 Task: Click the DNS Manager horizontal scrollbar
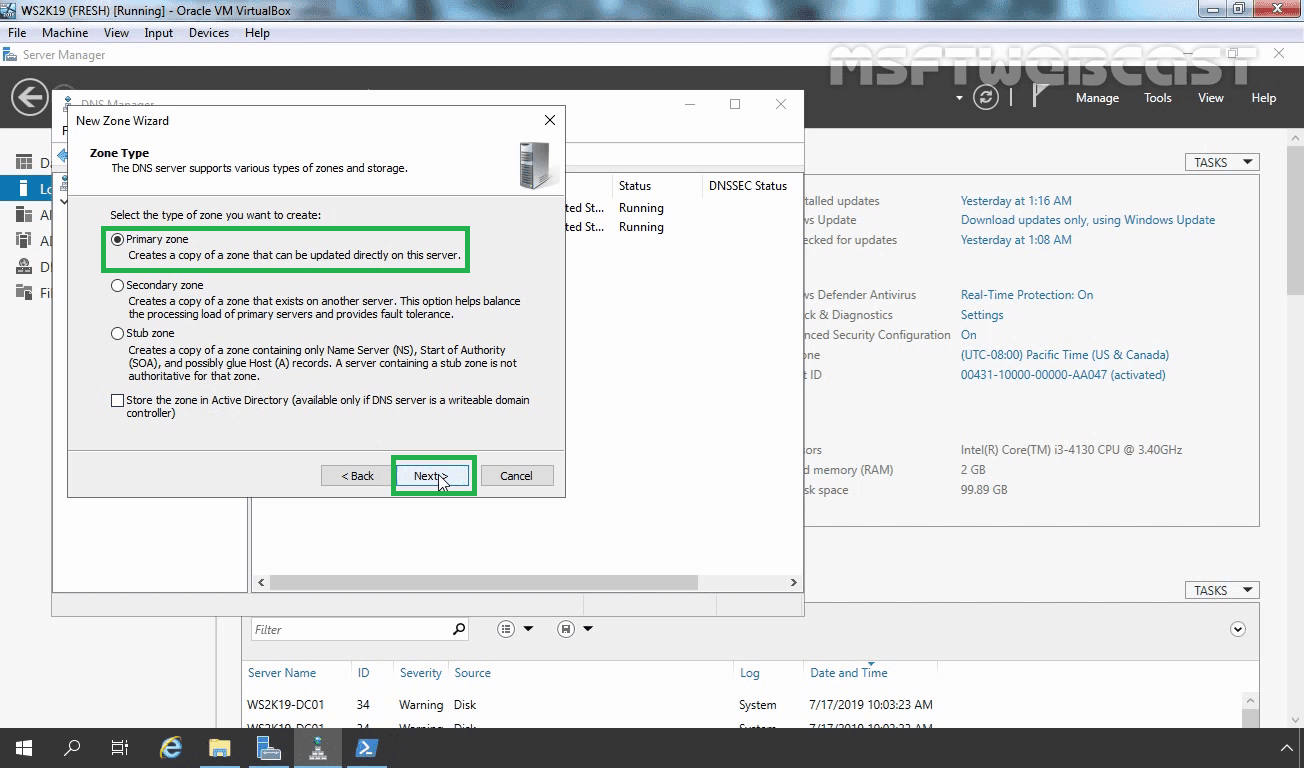click(484, 582)
